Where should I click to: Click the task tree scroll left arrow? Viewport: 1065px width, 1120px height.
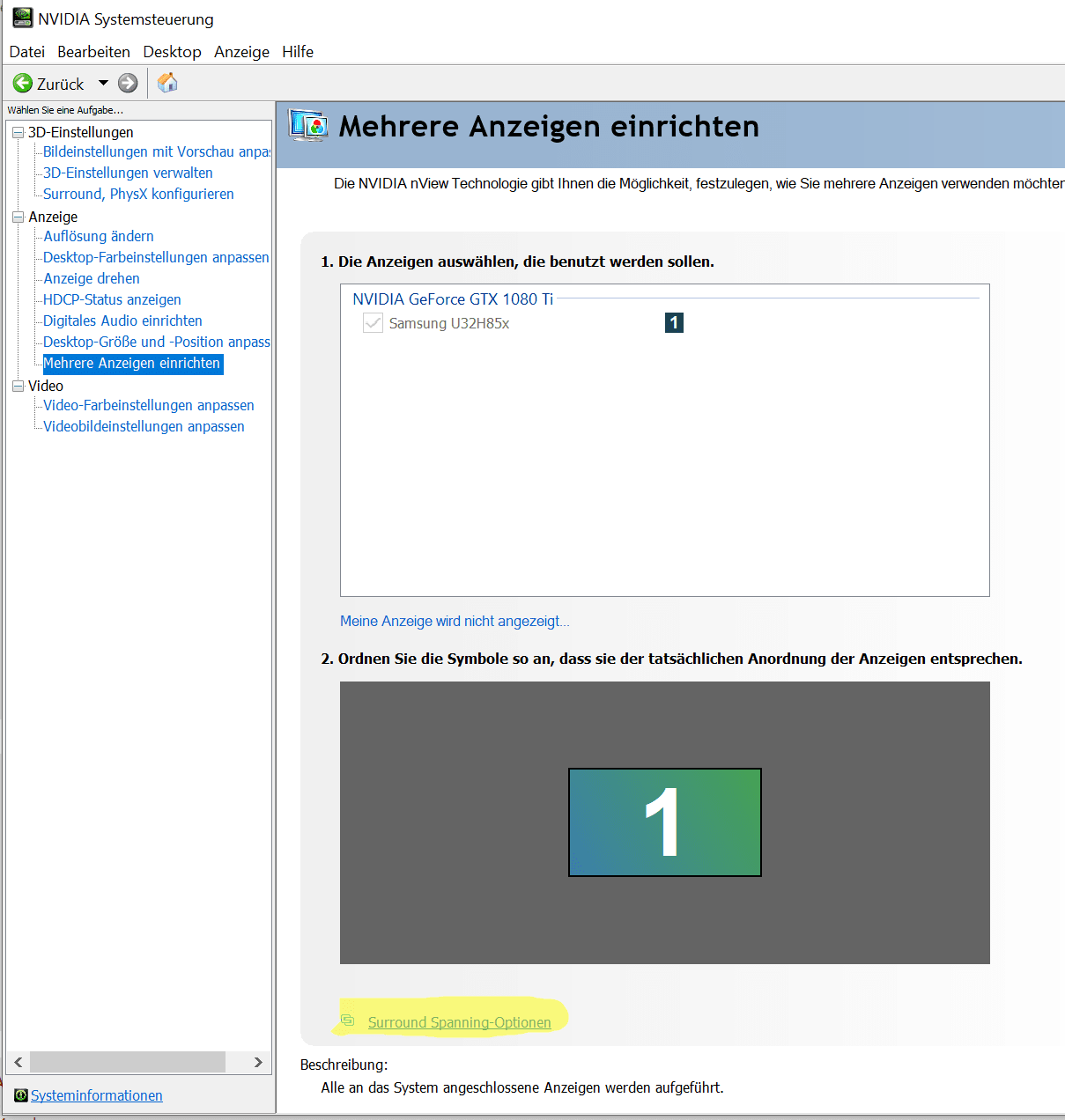18,1062
